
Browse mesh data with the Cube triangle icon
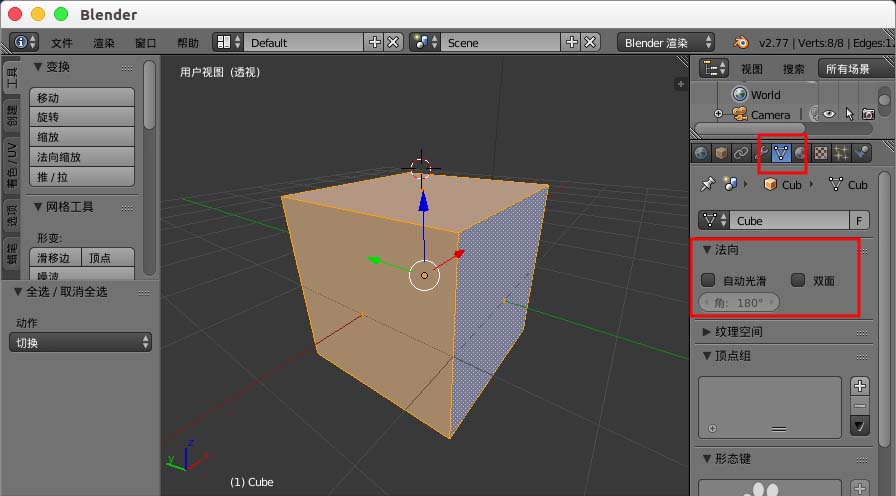714,221
